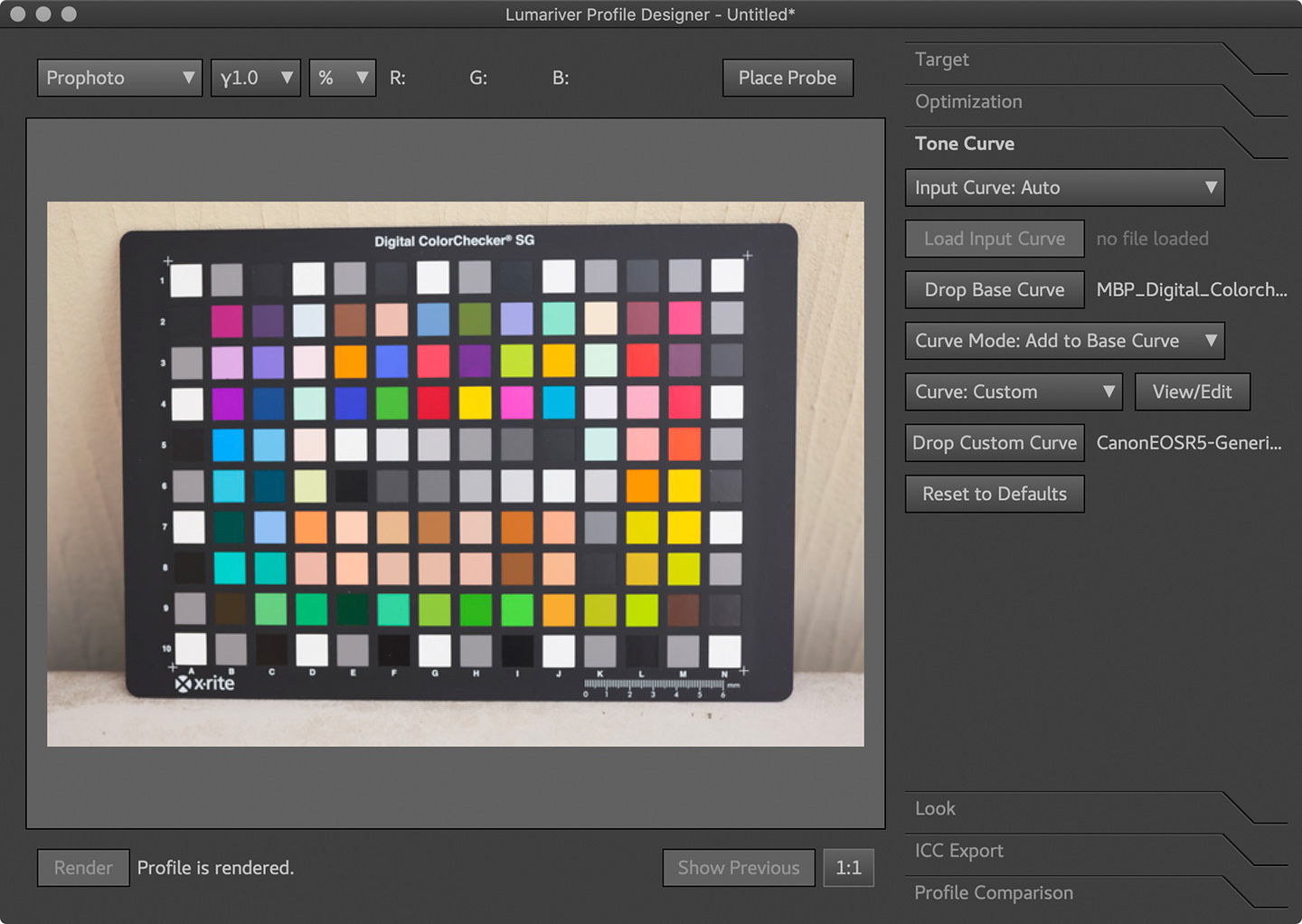
Task: Select the Tone Curve tab
Action: 965,144
